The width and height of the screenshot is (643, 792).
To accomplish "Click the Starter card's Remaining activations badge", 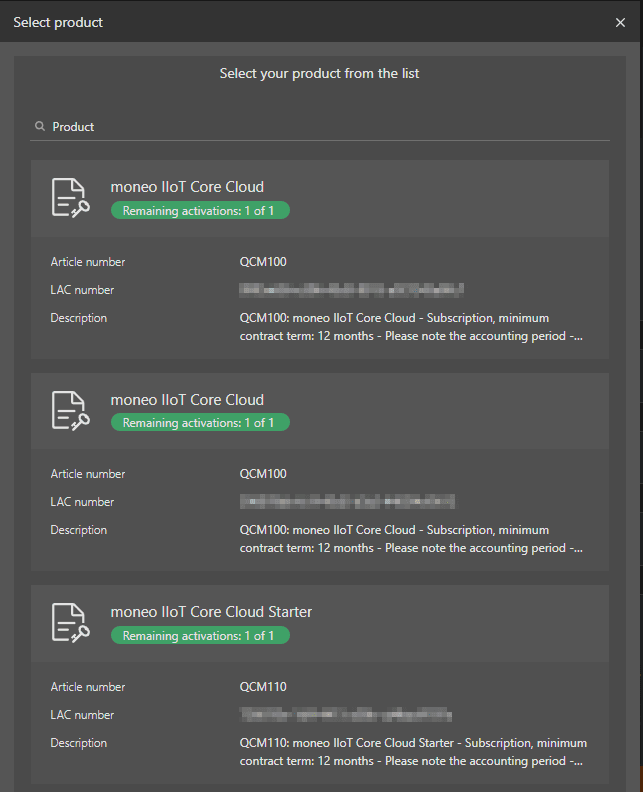I will tap(200, 635).
